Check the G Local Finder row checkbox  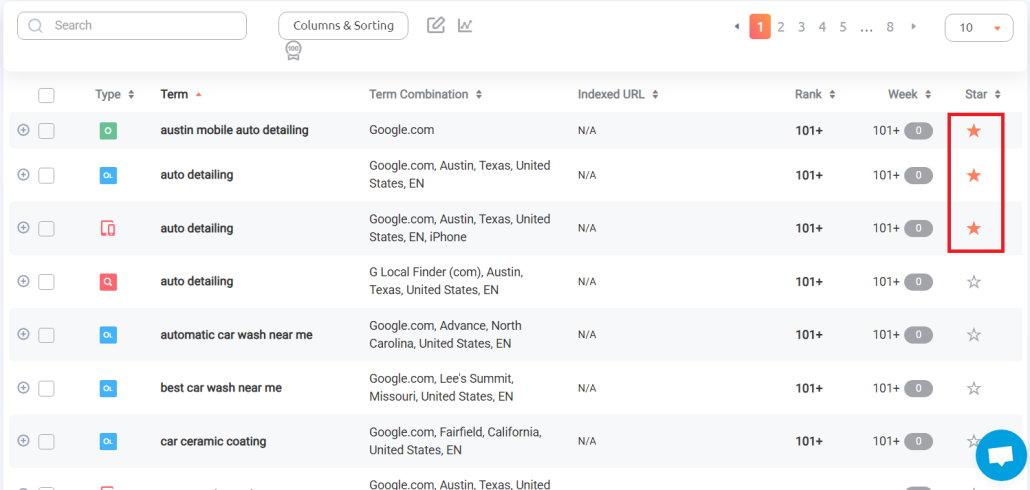46,282
